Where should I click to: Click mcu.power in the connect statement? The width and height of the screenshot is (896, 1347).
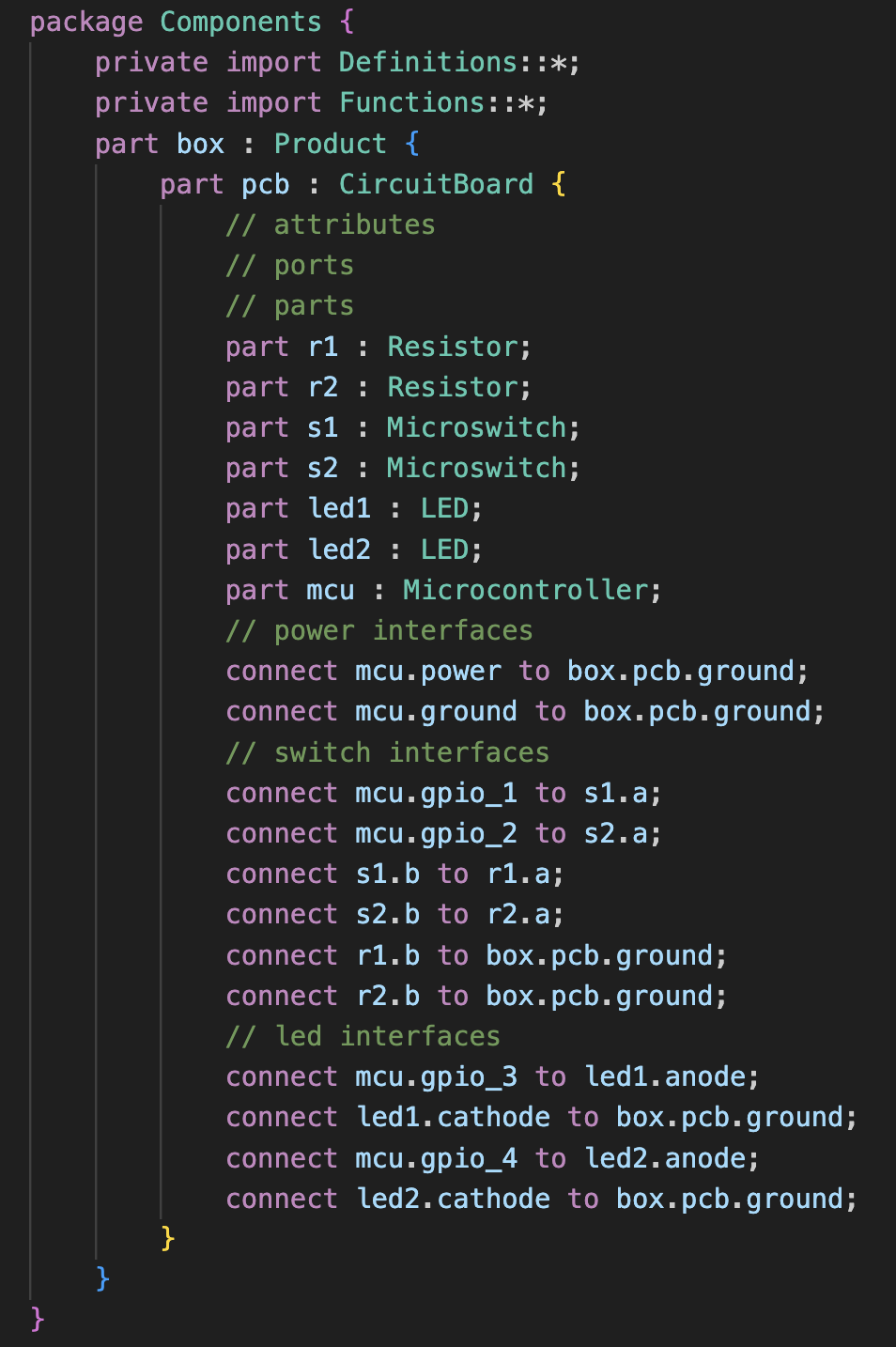point(428,671)
